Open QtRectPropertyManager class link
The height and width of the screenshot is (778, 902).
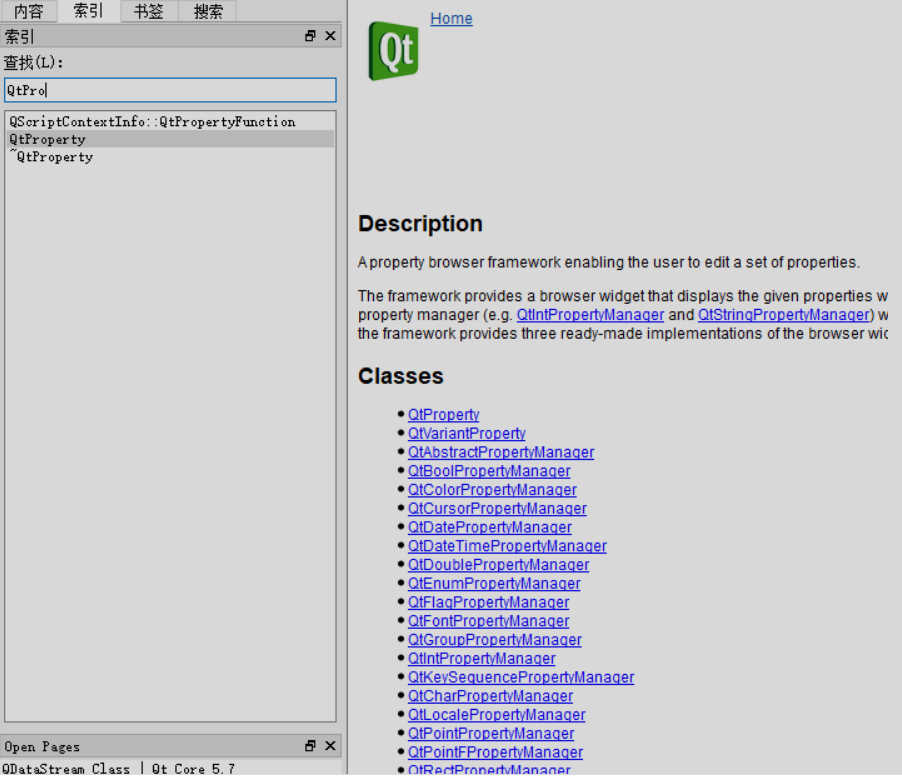tap(489, 770)
